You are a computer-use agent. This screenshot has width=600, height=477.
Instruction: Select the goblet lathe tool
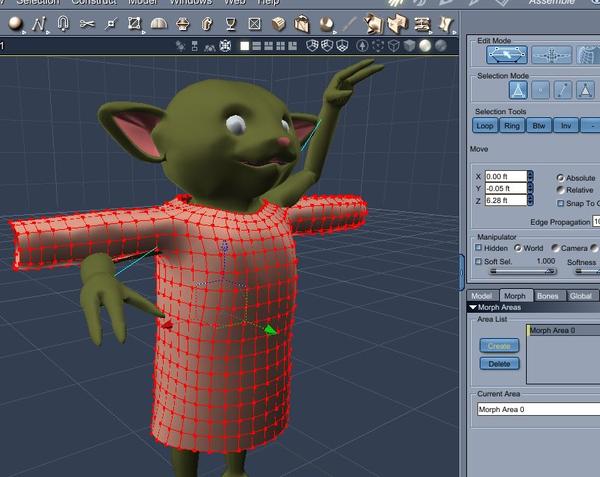pos(231,24)
